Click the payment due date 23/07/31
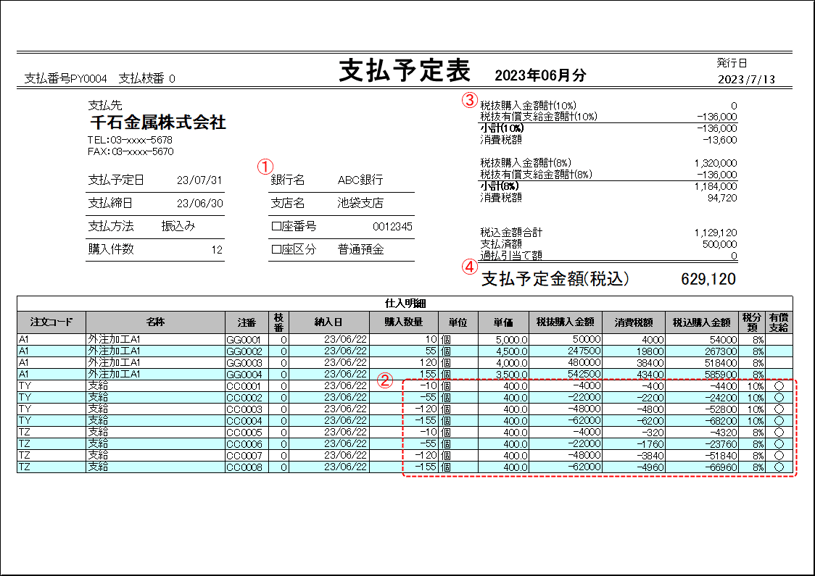 click(199, 180)
